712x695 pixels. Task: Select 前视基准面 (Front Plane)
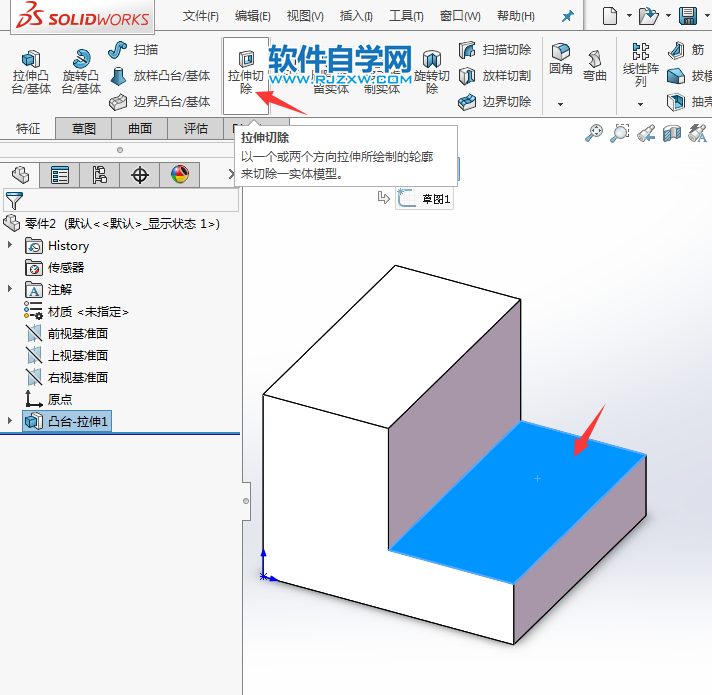(67, 334)
